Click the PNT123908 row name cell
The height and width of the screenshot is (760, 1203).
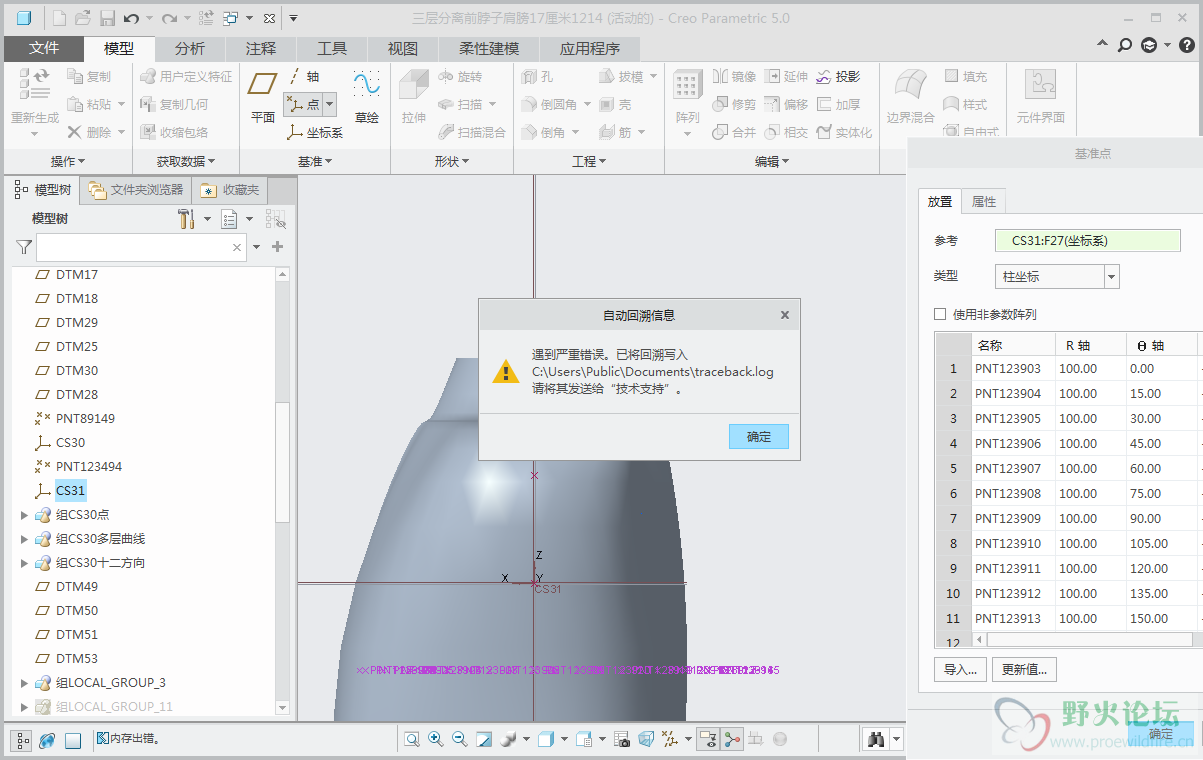(1012, 493)
